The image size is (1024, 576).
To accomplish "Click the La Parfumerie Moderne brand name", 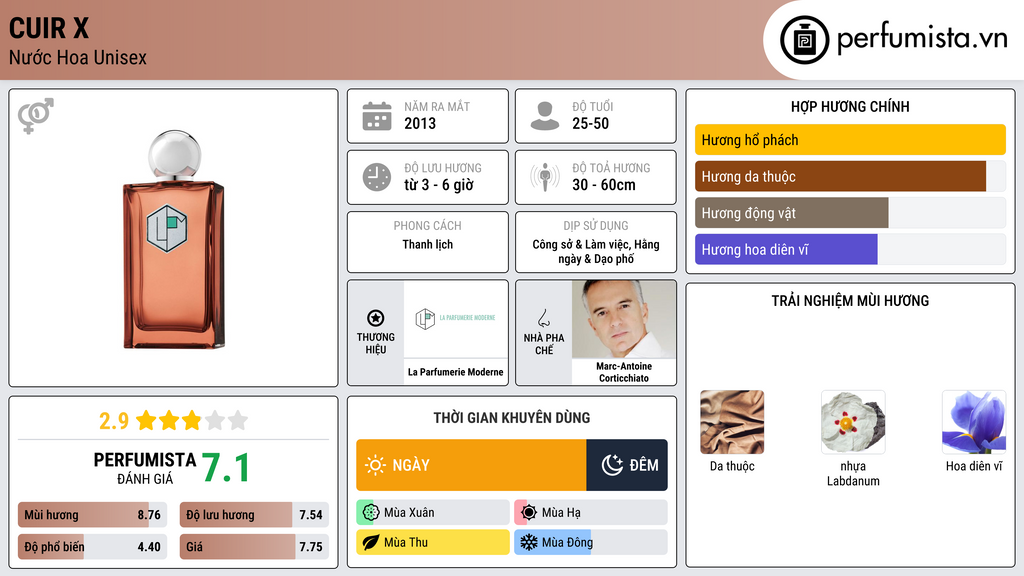I will [455, 372].
